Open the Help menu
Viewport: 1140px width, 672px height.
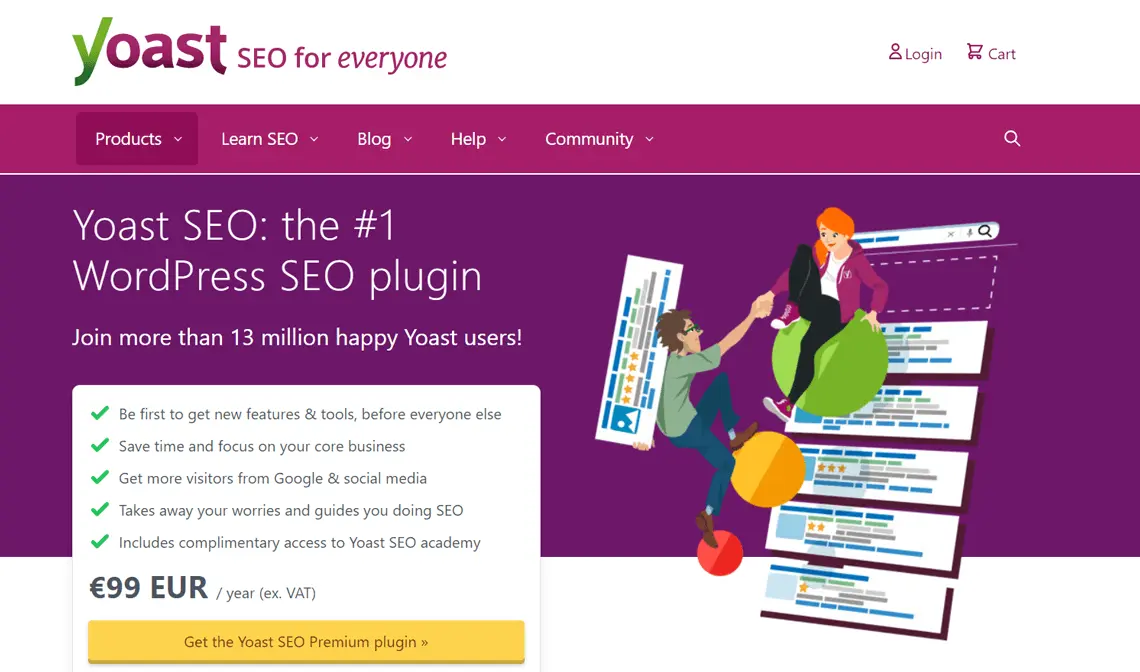point(478,138)
